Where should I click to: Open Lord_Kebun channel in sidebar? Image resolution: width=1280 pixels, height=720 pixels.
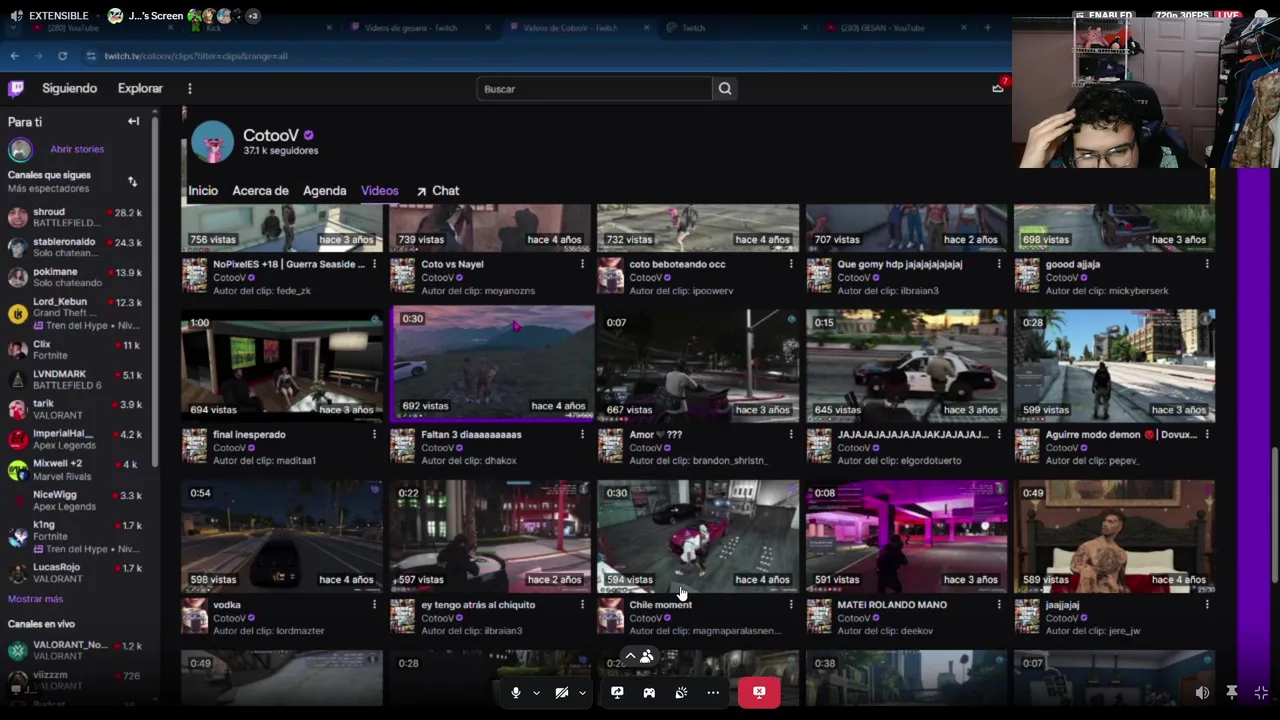[x=75, y=312]
